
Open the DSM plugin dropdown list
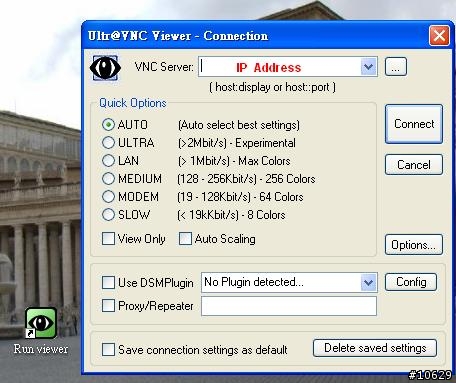pos(368,283)
